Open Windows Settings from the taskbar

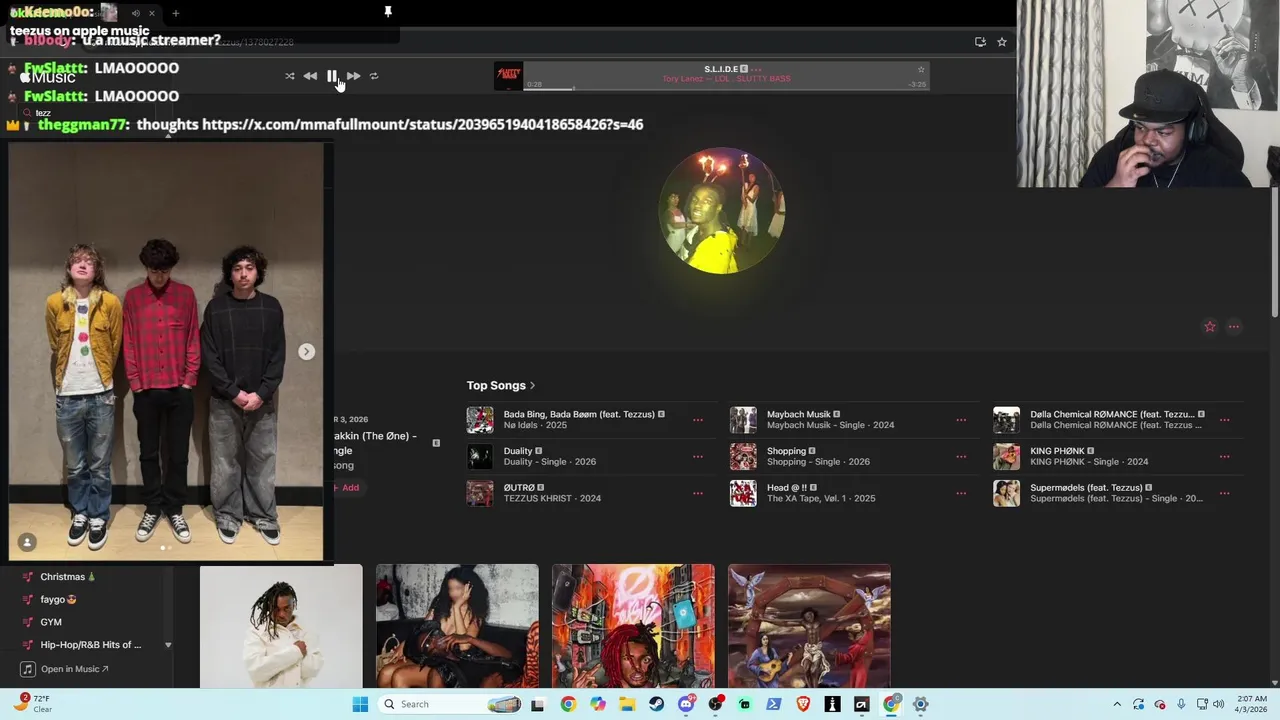[x=920, y=704]
